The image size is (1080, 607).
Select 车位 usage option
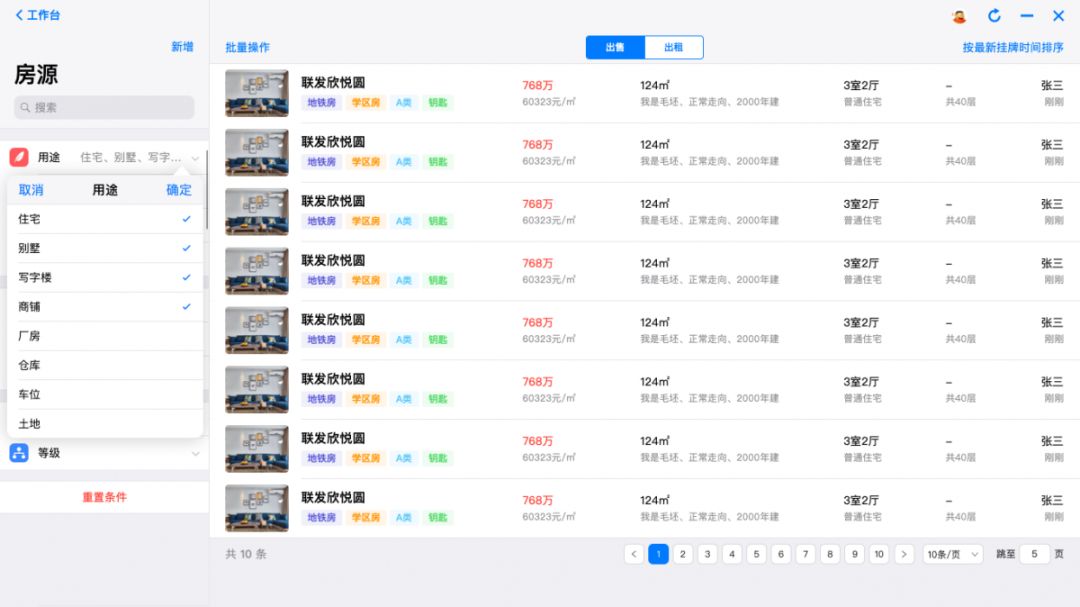click(105, 395)
